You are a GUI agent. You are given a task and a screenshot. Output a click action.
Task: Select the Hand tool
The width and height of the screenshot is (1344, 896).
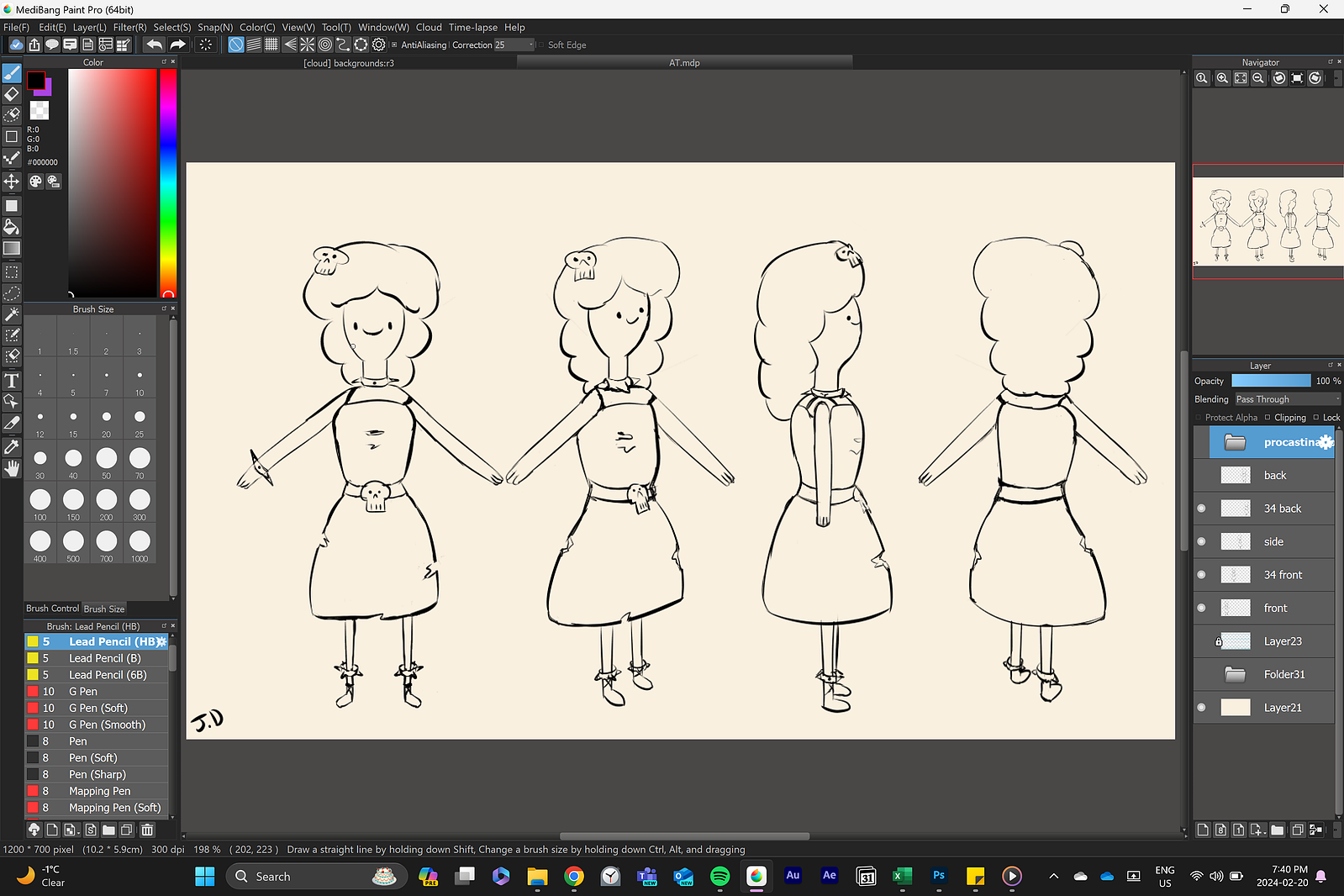pos(12,468)
